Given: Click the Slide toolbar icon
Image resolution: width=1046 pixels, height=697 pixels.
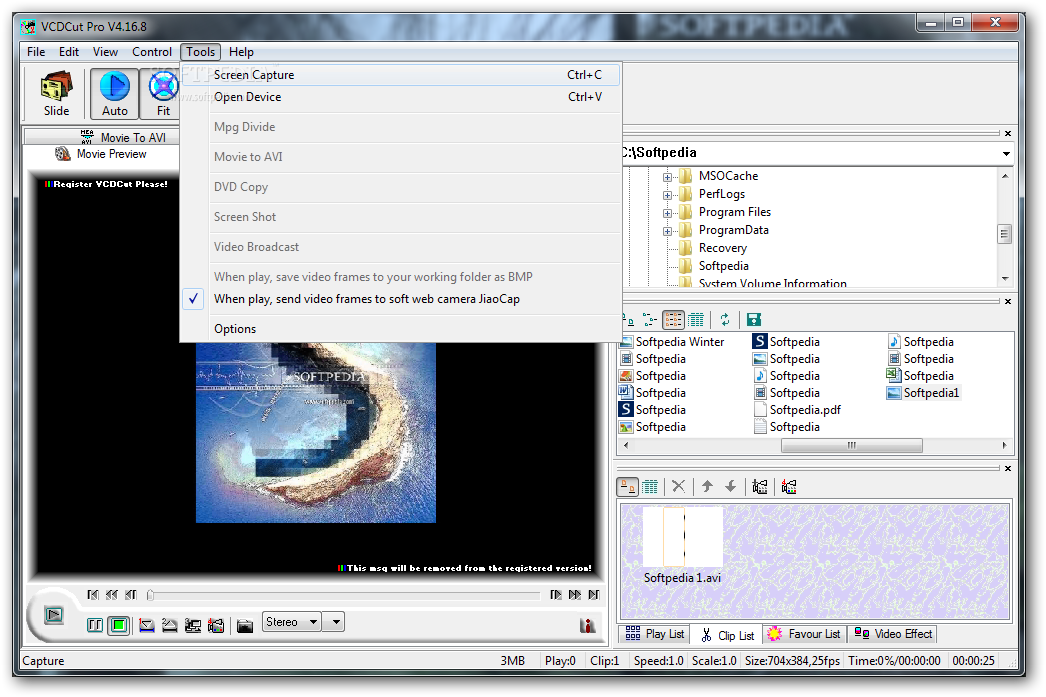Looking at the screenshot, I should 56,93.
